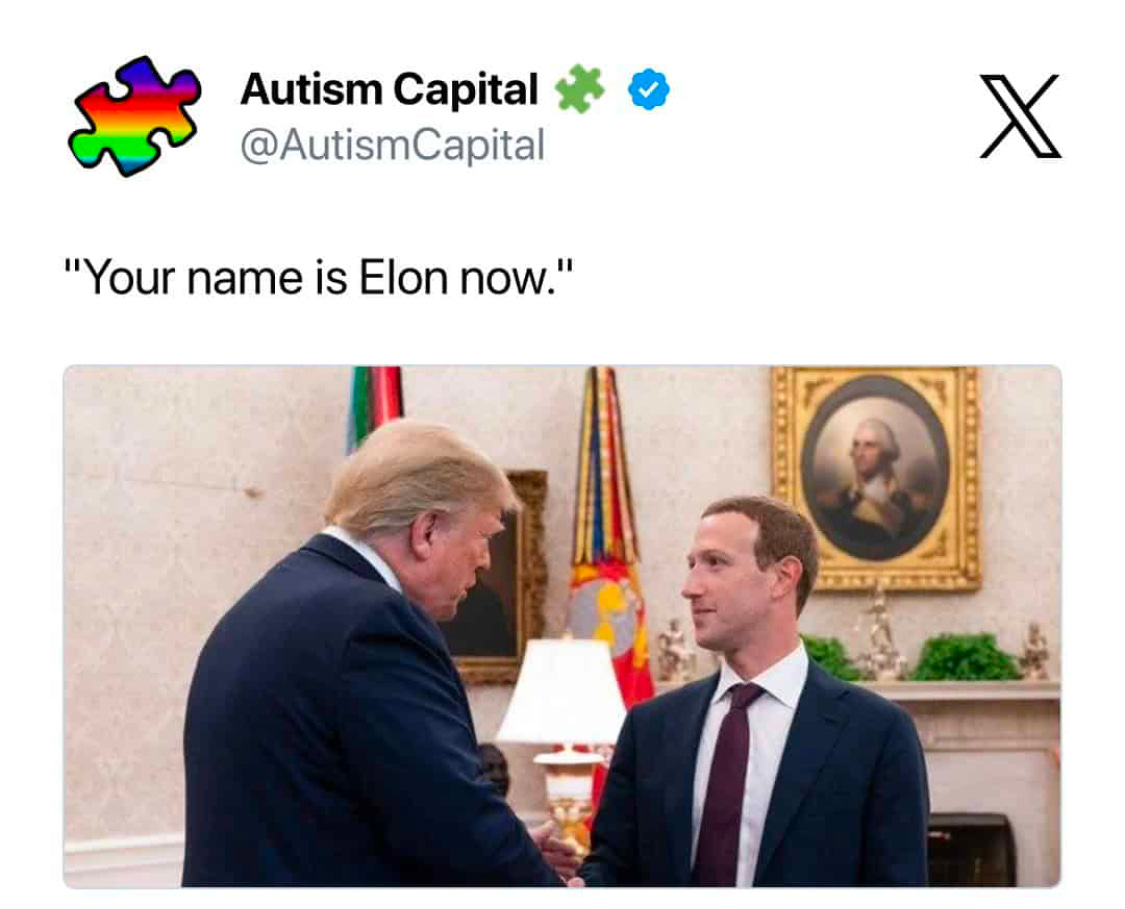Screen dimensions: 1125x909
Task: Click the handshake at the photo bottom
Action: [x=557, y=852]
